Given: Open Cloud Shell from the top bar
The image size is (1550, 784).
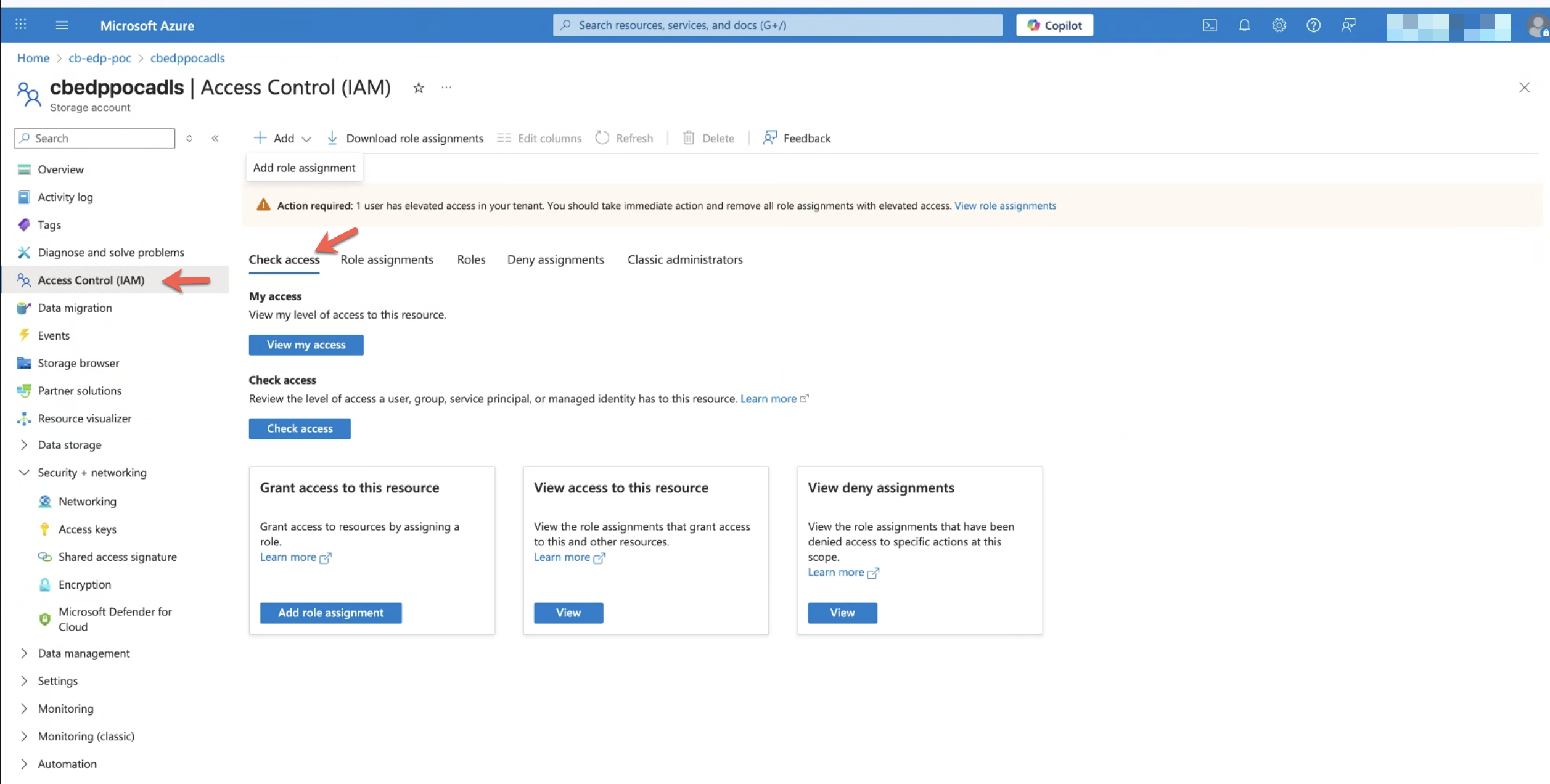Looking at the screenshot, I should click(x=1210, y=25).
